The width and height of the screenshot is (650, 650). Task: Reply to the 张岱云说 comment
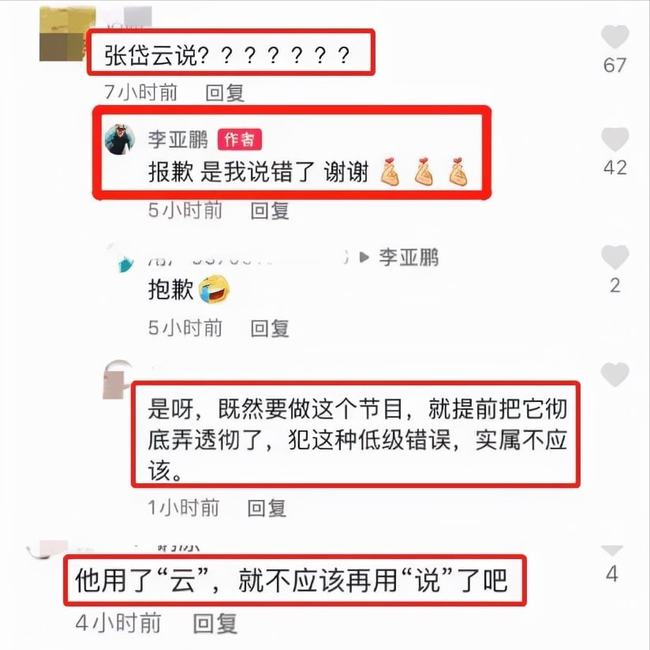pos(225,92)
